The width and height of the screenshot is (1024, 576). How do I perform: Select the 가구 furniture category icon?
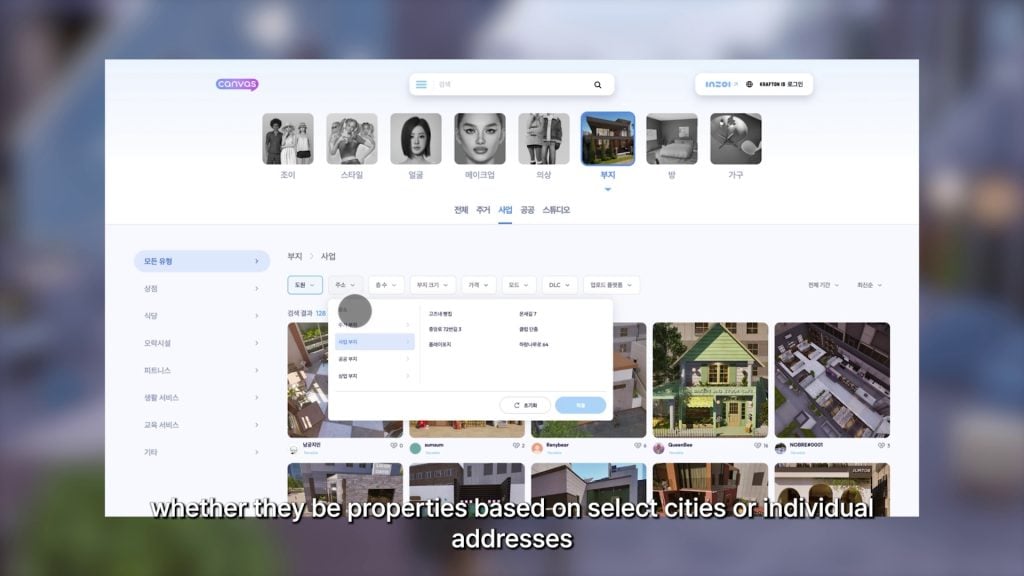click(x=735, y=139)
